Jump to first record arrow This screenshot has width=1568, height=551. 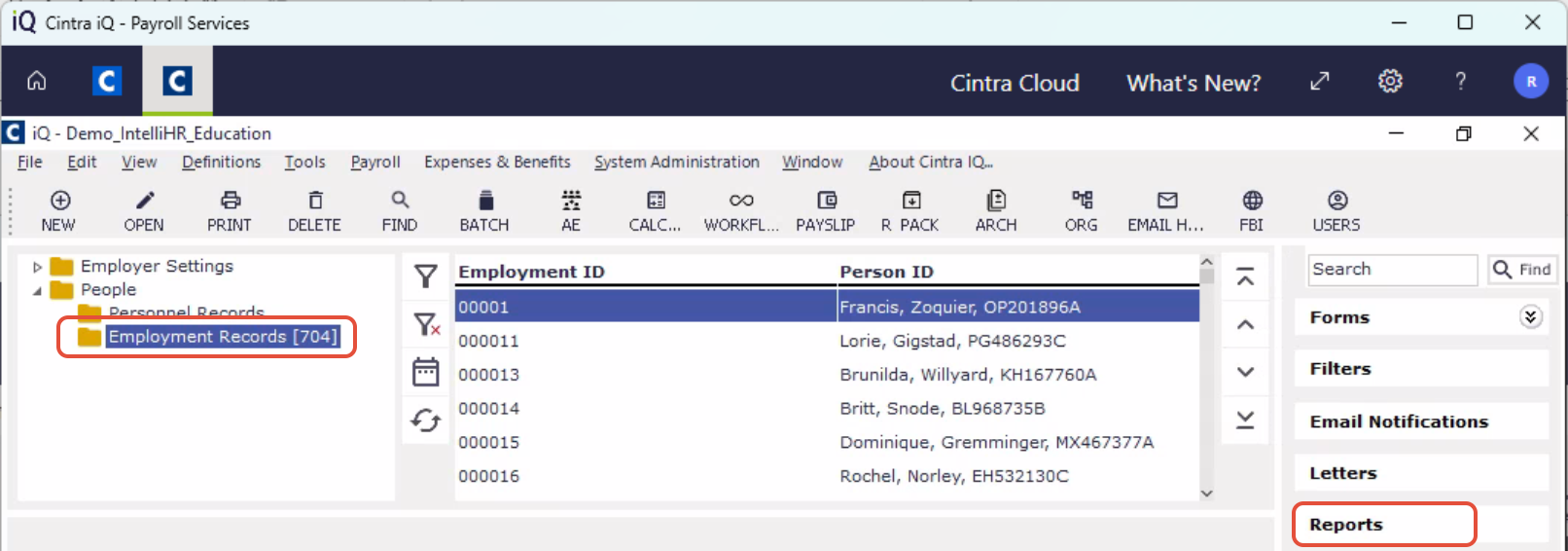coord(1245,277)
